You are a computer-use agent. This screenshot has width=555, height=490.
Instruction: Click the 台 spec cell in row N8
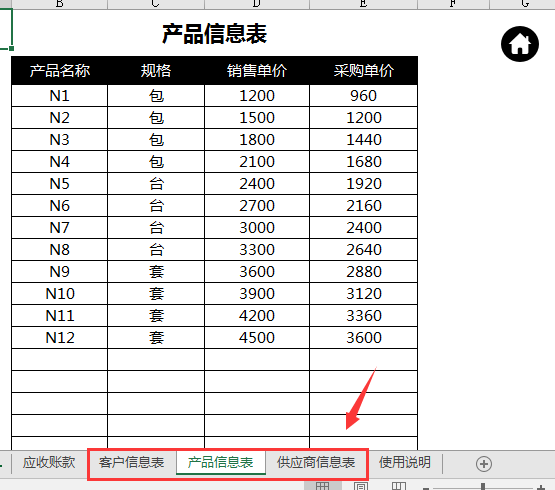pyautogui.click(x=156, y=250)
